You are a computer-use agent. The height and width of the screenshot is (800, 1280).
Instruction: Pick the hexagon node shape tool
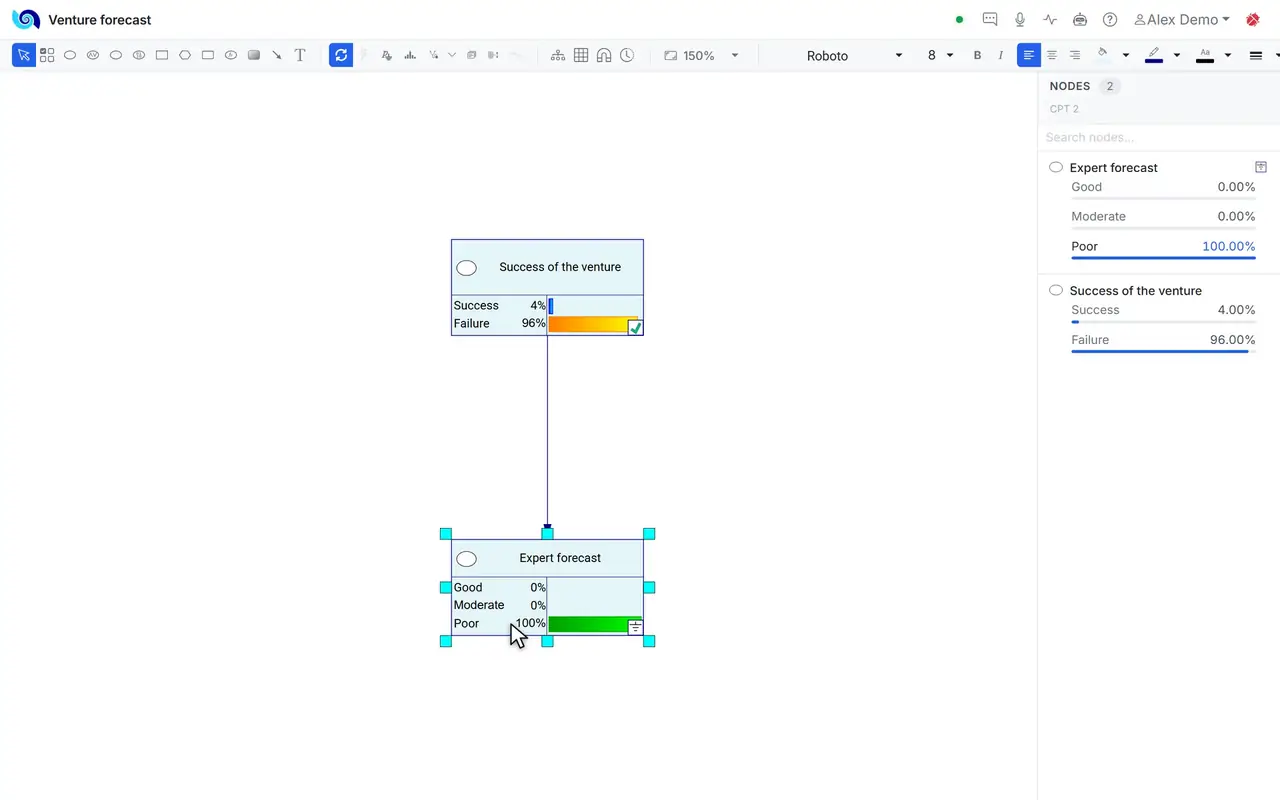185,55
